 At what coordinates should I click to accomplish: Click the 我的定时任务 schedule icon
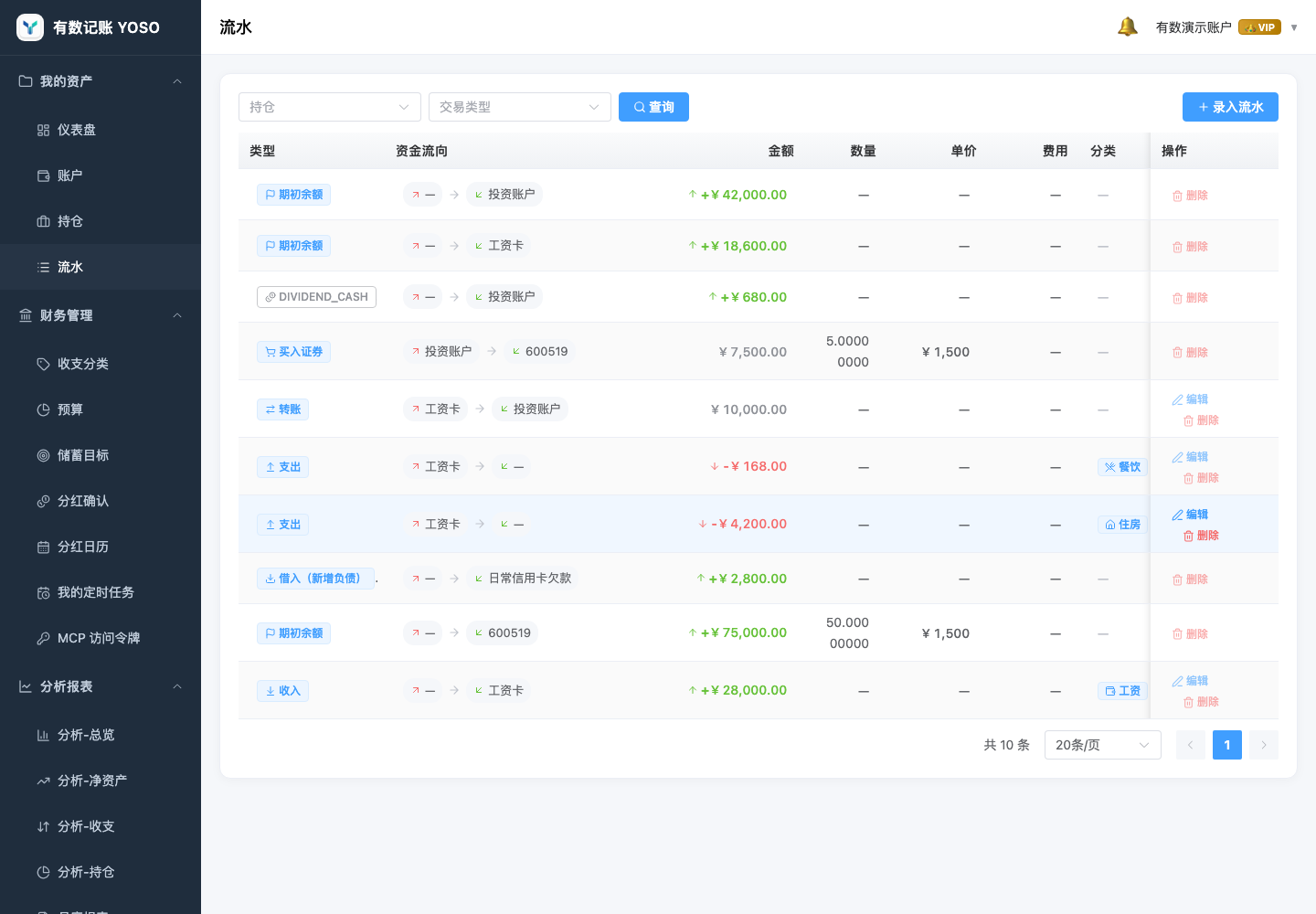pyautogui.click(x=43, y=592)
